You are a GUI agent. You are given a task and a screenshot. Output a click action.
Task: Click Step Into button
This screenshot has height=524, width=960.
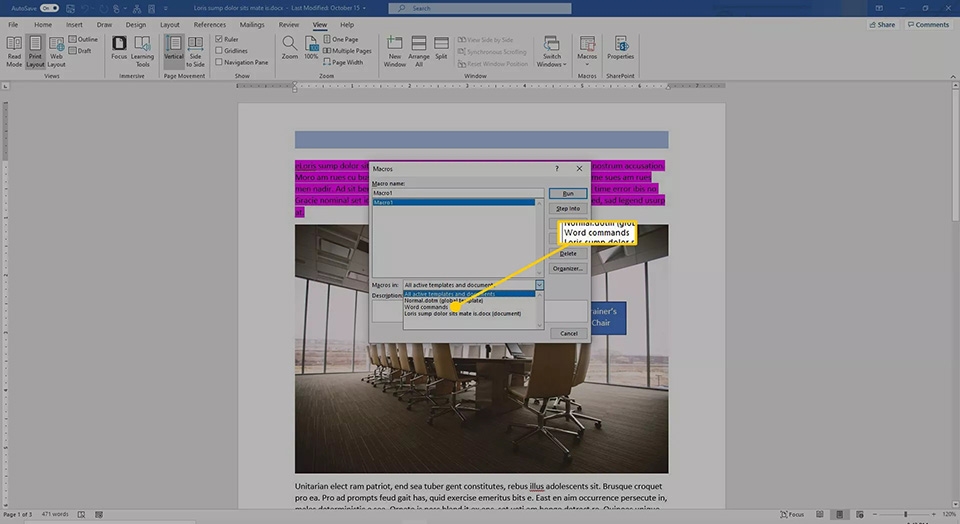tap(568, 209)
